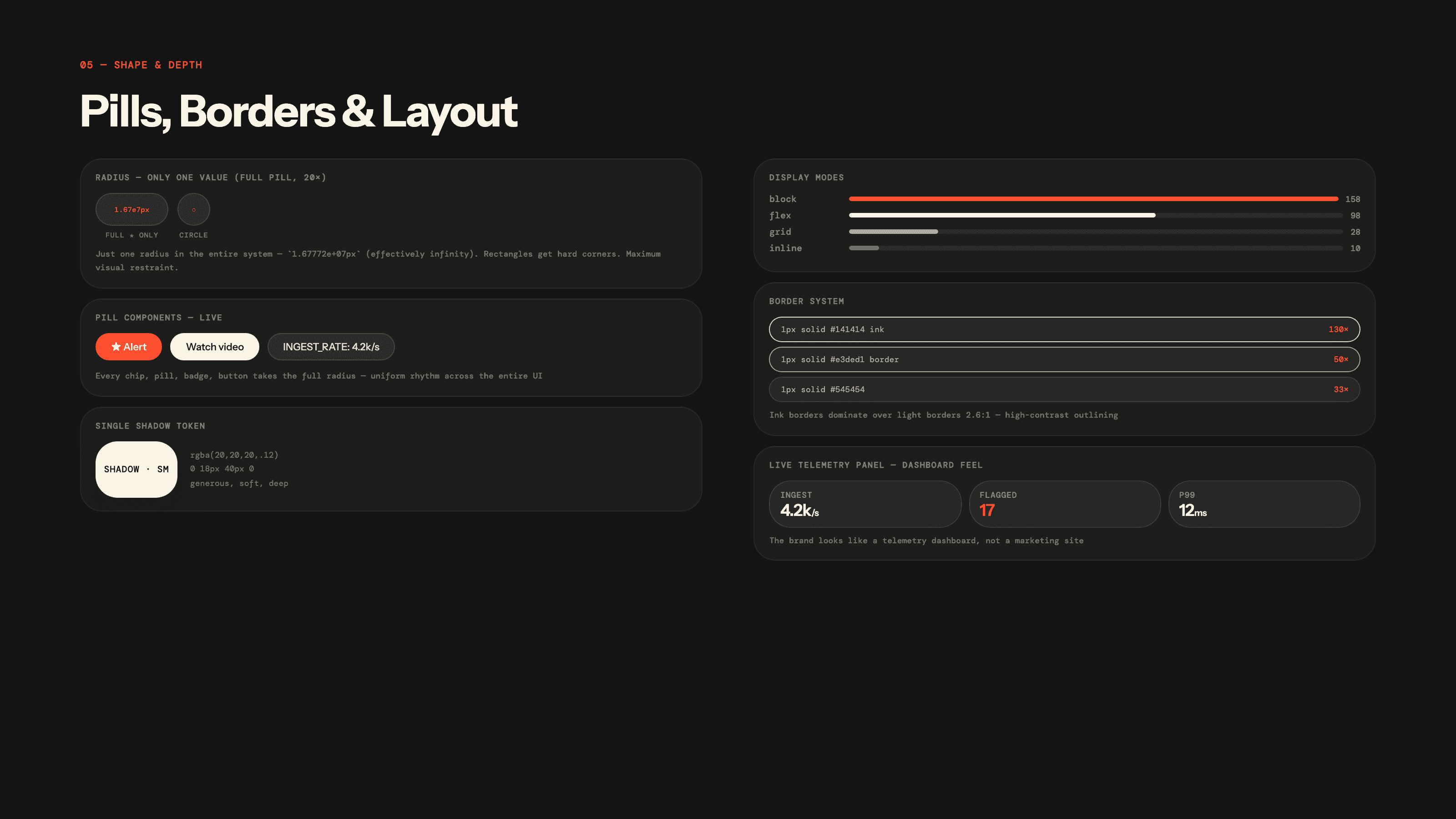Click the 'Ink borders dominate' note text

coord(943,415)
